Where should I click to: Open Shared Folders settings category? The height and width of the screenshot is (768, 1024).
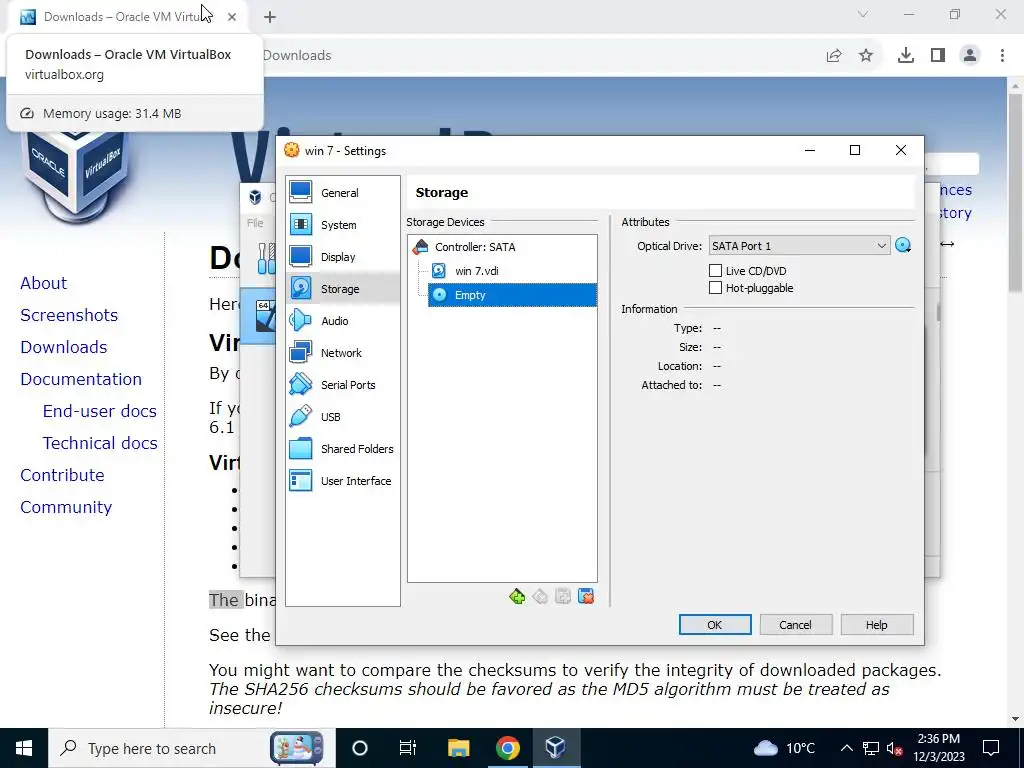point(342,449)
